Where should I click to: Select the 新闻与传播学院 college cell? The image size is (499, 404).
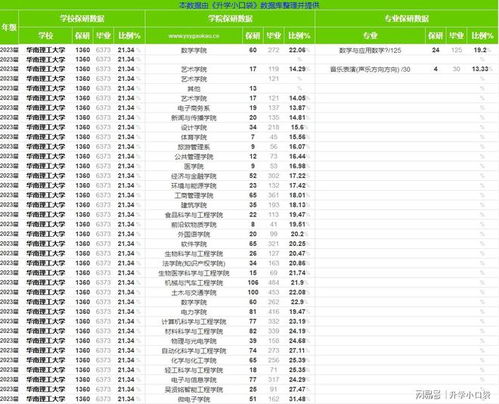point(194,118)
